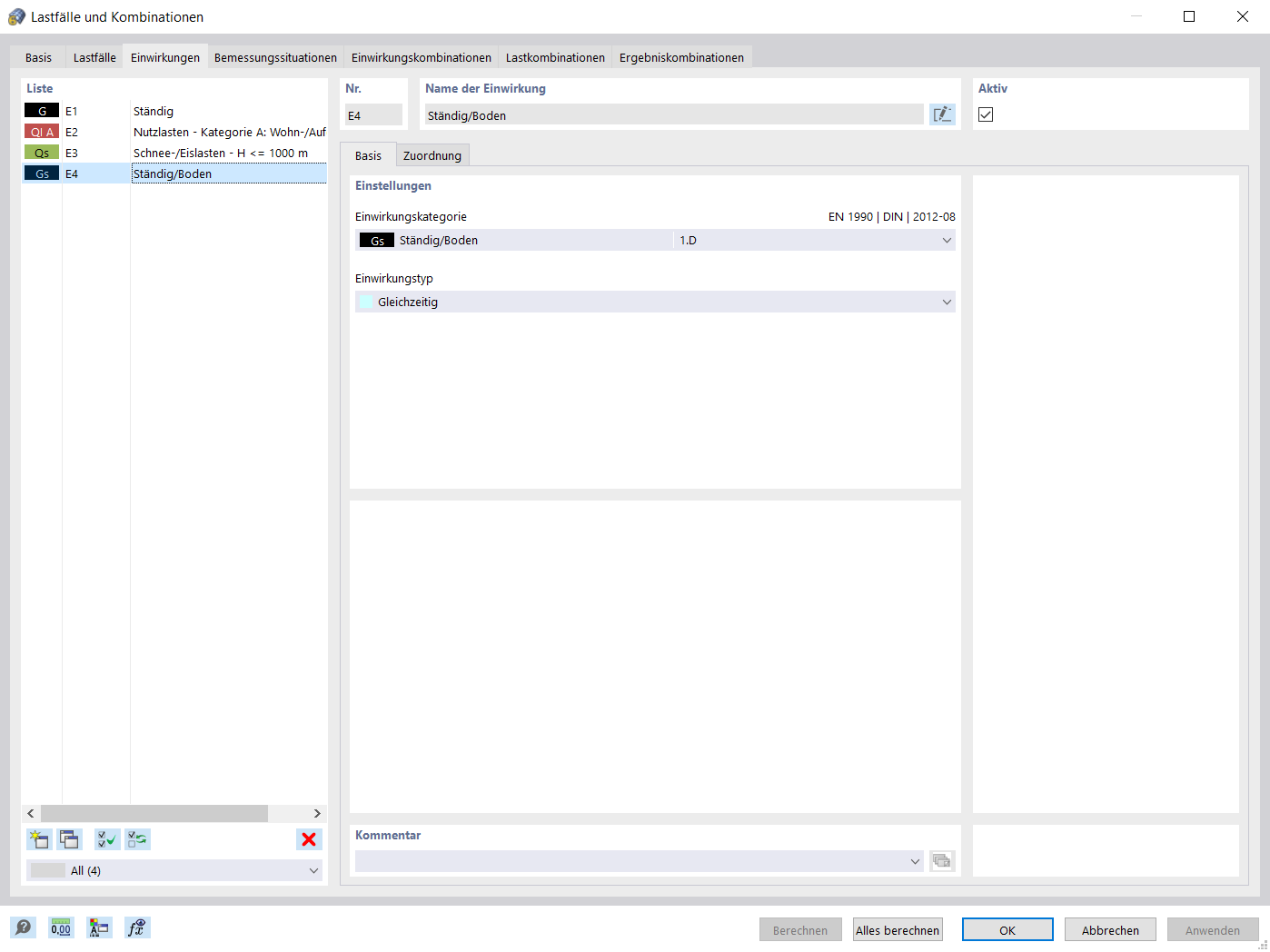Image resolution: width=1270 pixels, height=952 pixels.
Task: Expand the Kommentar dropdown
Action: pyautogui.click(x=915, y=861)
